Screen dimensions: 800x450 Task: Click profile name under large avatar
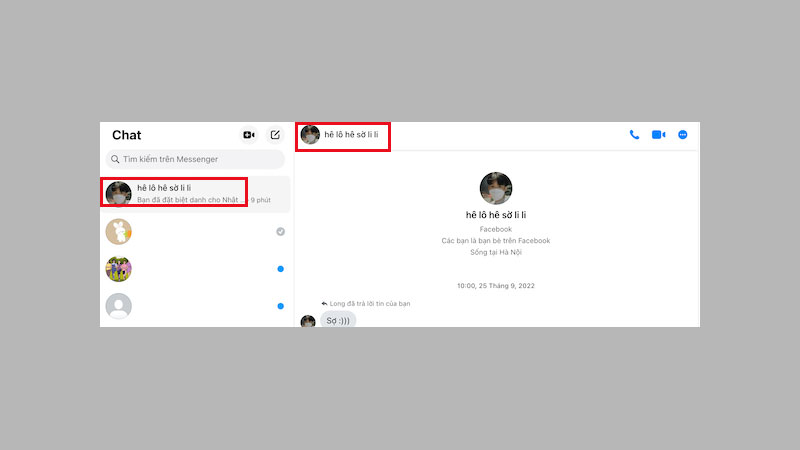tap(496, 215)
